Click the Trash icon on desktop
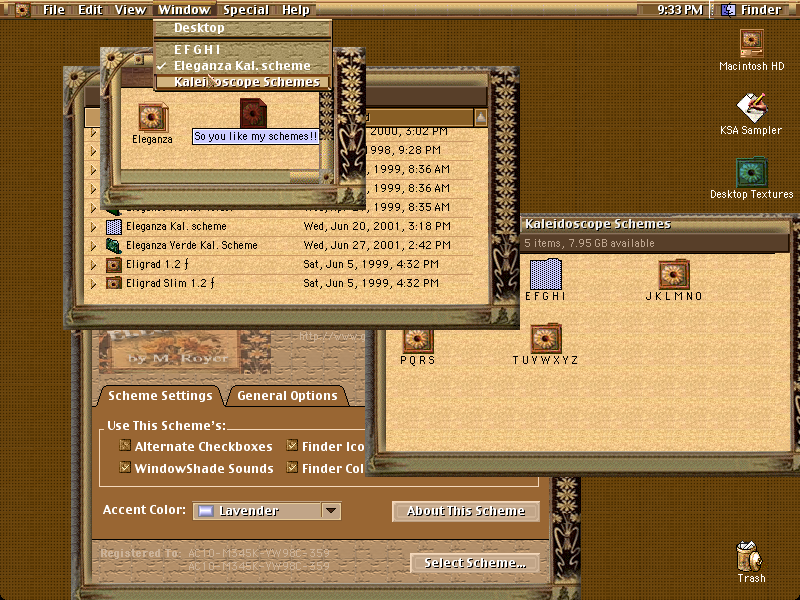The width and height of the screenshot is (800, 600). point(749,556)
